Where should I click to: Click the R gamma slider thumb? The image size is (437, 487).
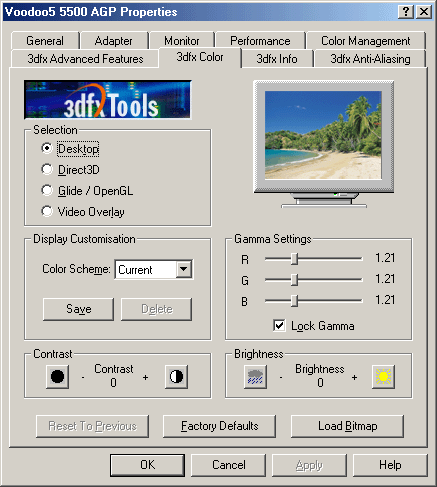pyautogui.click(x=294, y=259)
